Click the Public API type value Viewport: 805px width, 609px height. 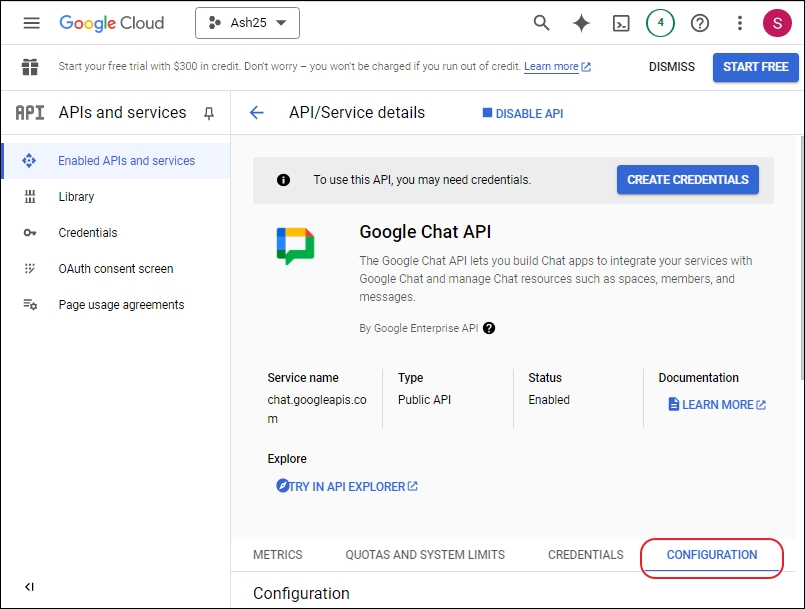point(424,399)
